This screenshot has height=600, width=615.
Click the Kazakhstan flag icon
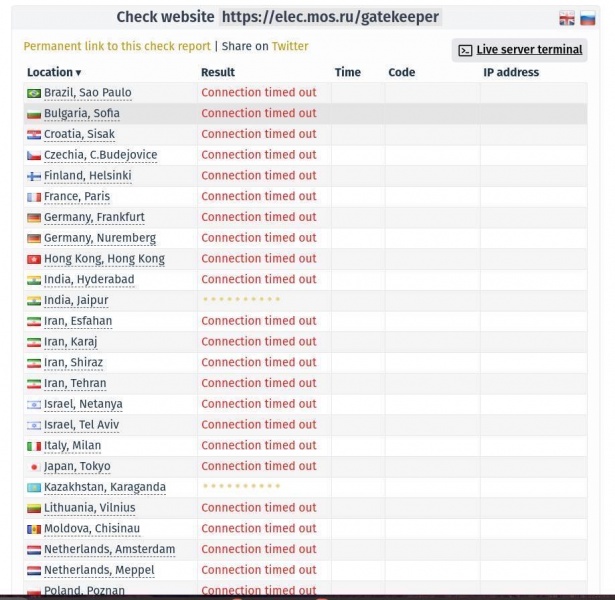(x=34, y=488)
